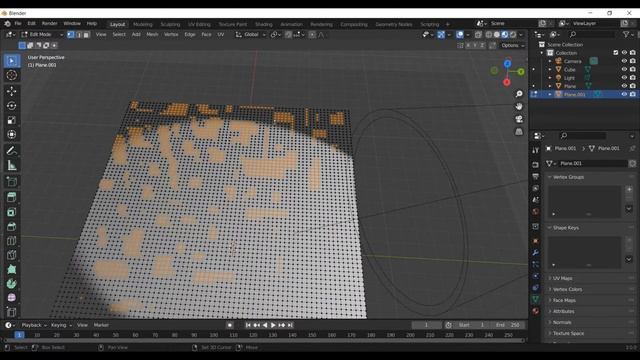This screenshot has height=360, width=640.
Task: Select the Add Cube tool
Action: [x=12, y=182]
